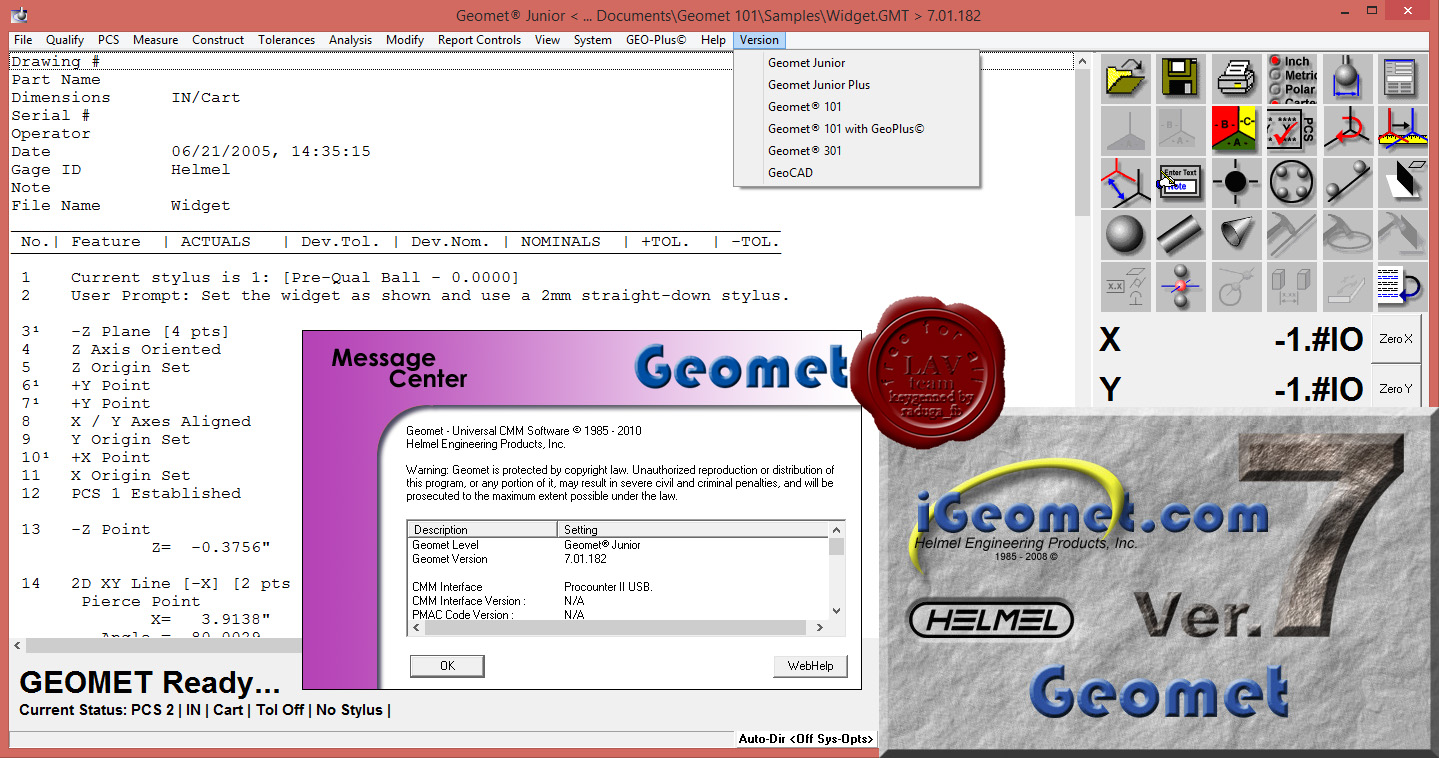Click the "Auto-Dir <Off Sys-Opts>" status entry

(806, 739)
